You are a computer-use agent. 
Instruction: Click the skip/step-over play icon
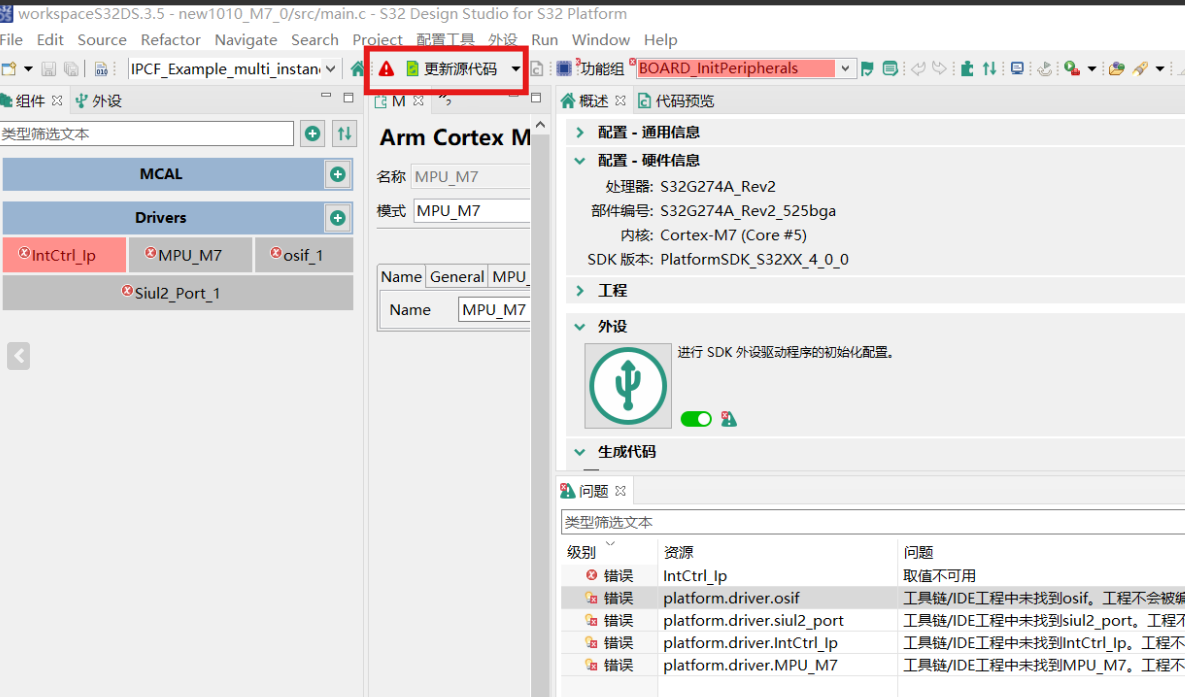(x=1044, y=69)
